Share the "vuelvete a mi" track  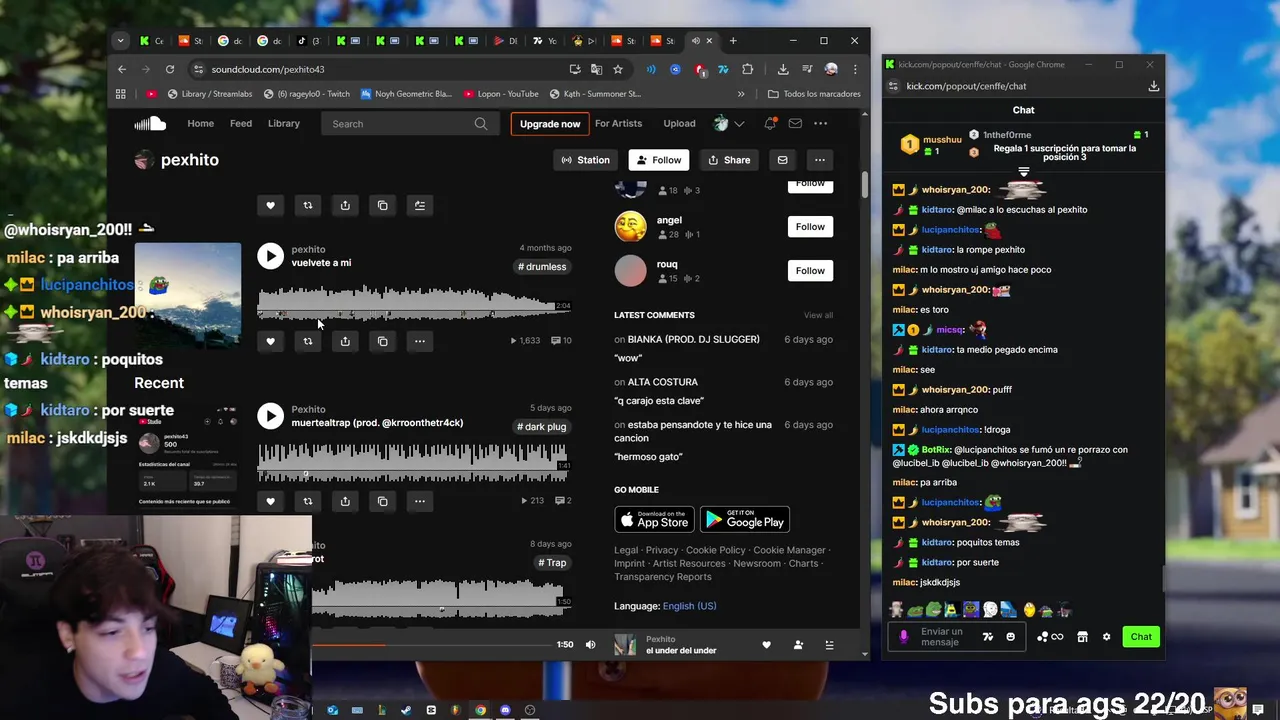tap(345, 341)
